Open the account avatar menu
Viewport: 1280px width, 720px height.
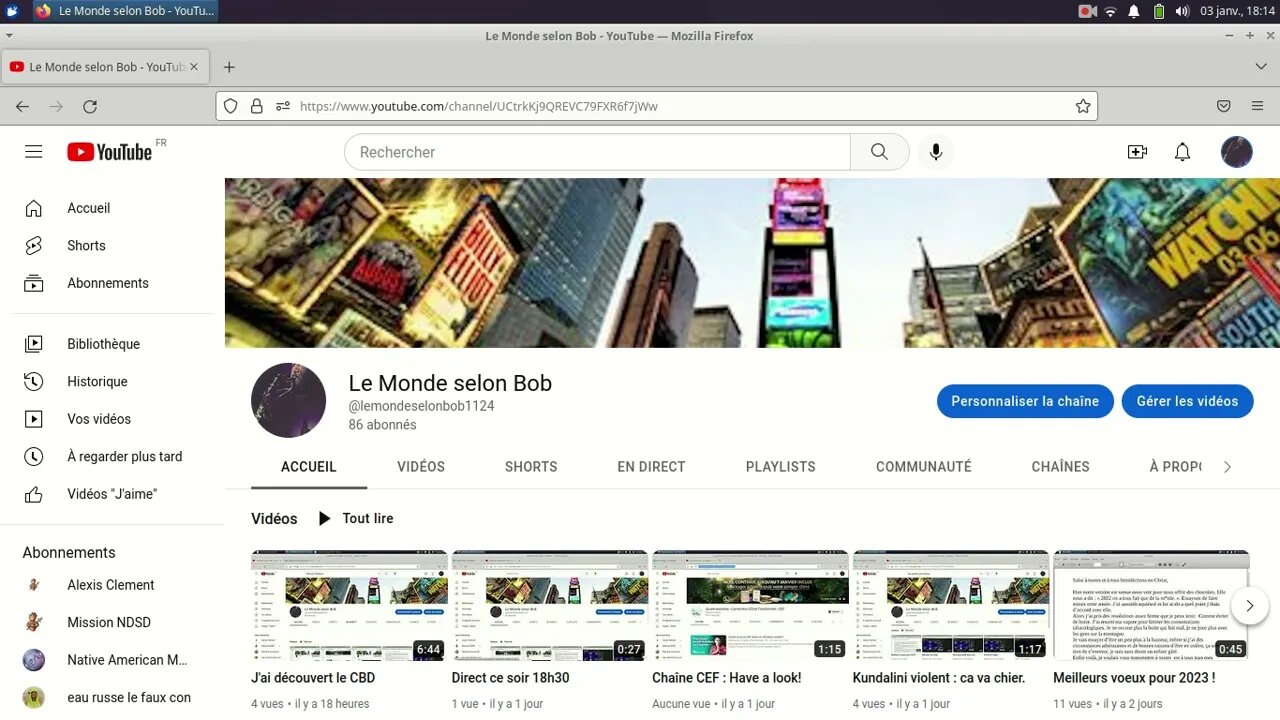point(1237,152)
